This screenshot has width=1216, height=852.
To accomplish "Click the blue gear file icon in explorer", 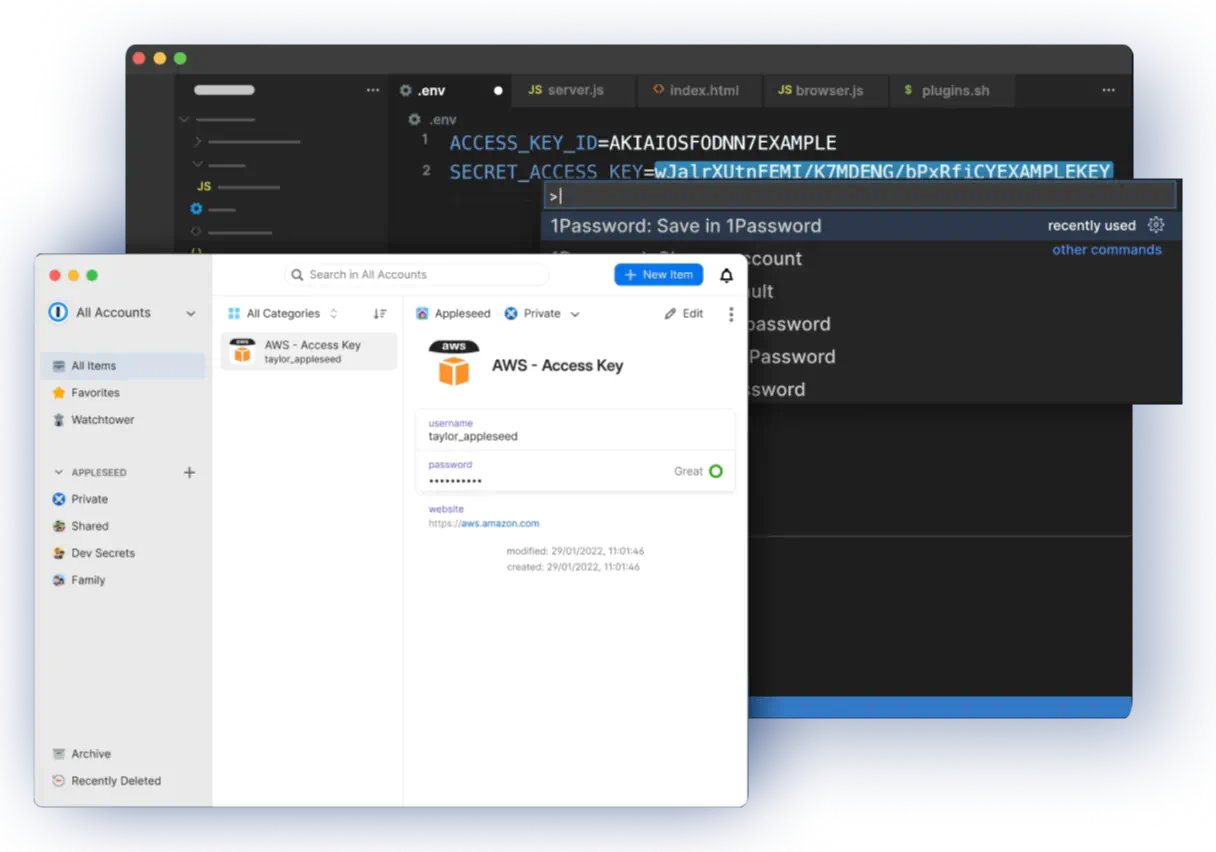I will coord(196,209).
